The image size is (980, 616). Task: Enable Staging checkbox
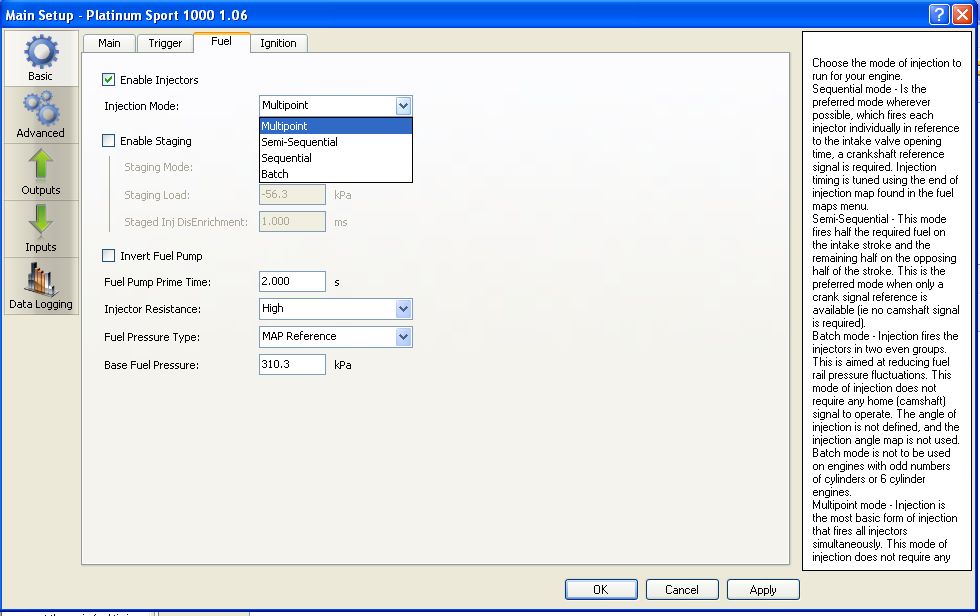[108, 141]
